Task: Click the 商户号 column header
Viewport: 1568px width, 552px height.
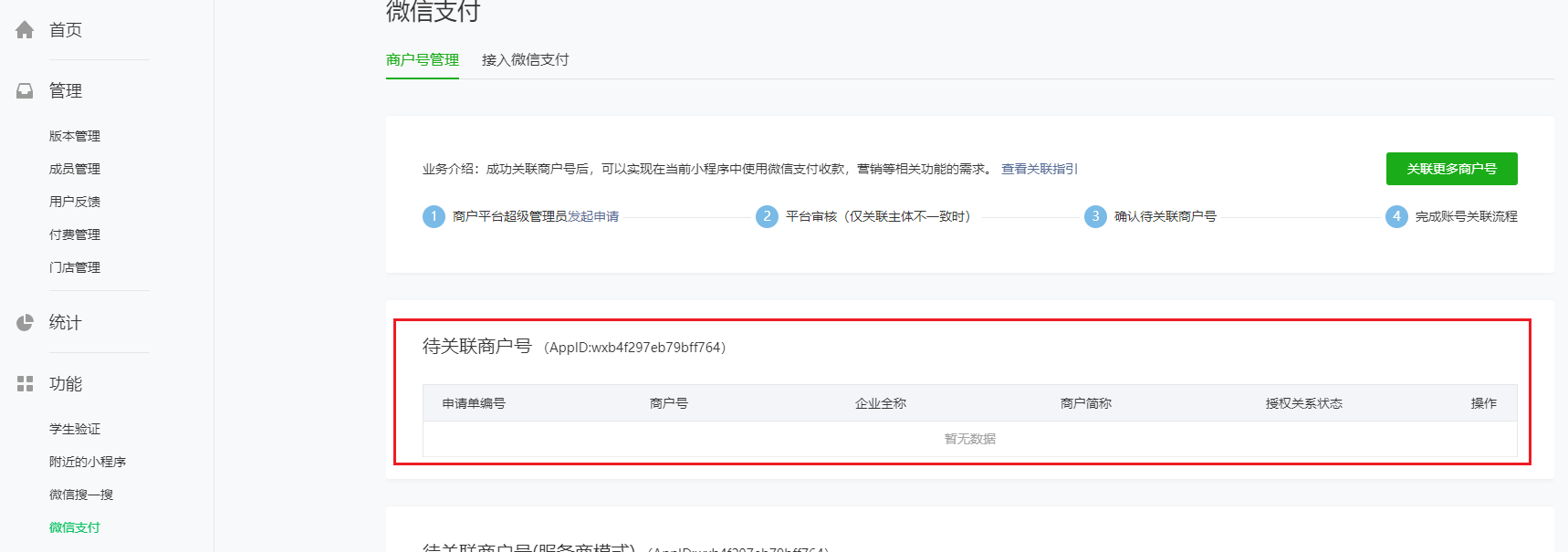Action: pos(669,403)
